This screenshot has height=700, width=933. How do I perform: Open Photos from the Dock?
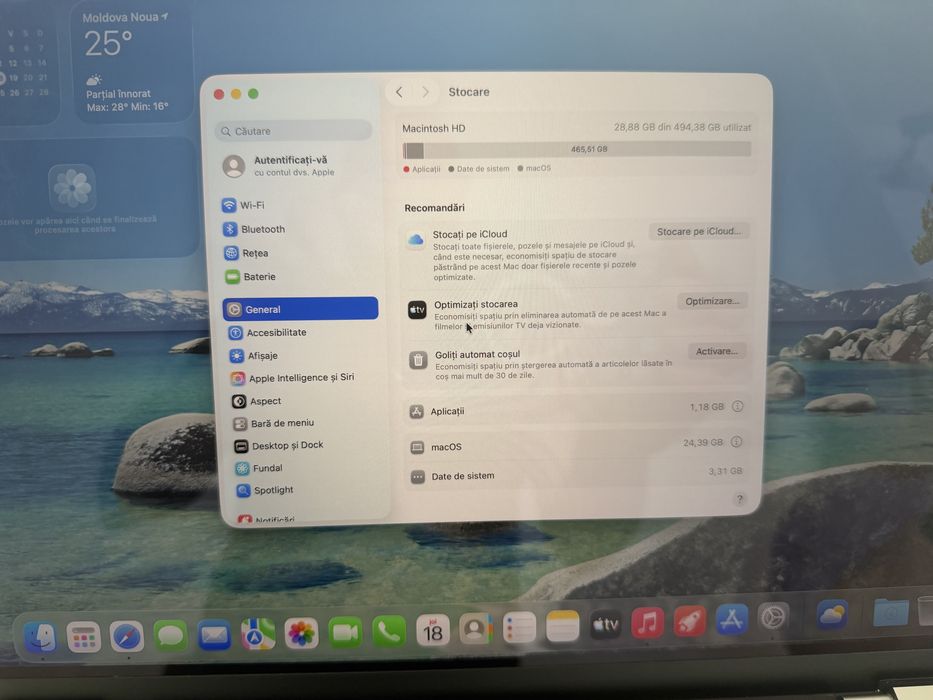[x=301, y=633]
